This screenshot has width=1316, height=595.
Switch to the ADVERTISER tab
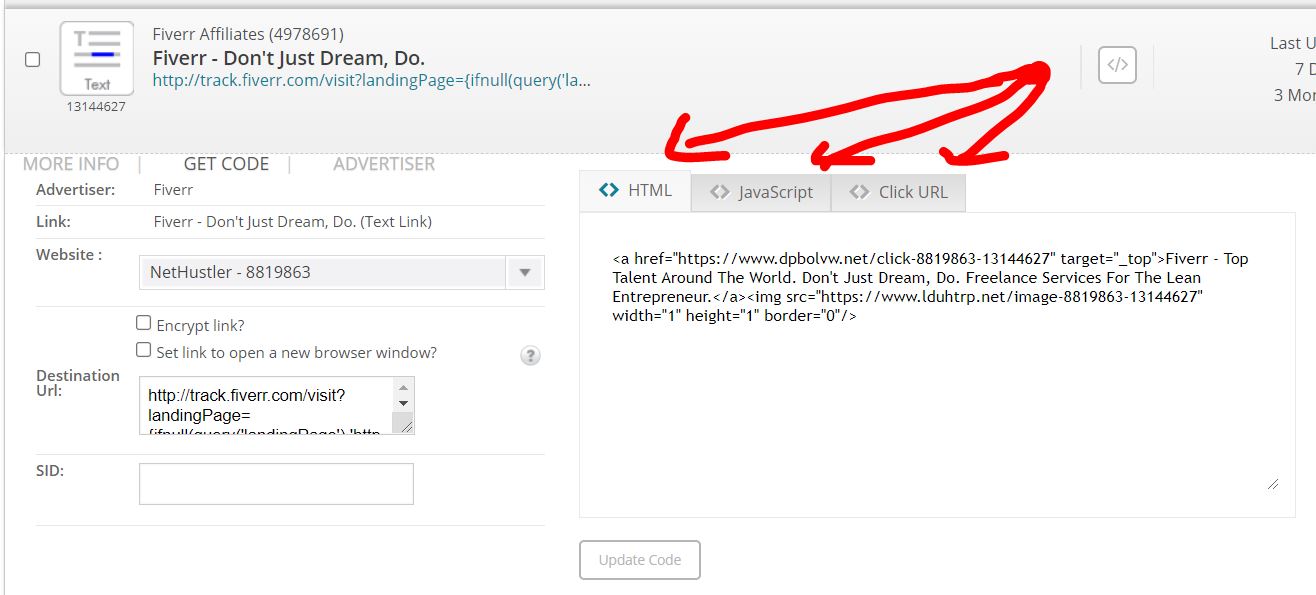tap(384, 164)
